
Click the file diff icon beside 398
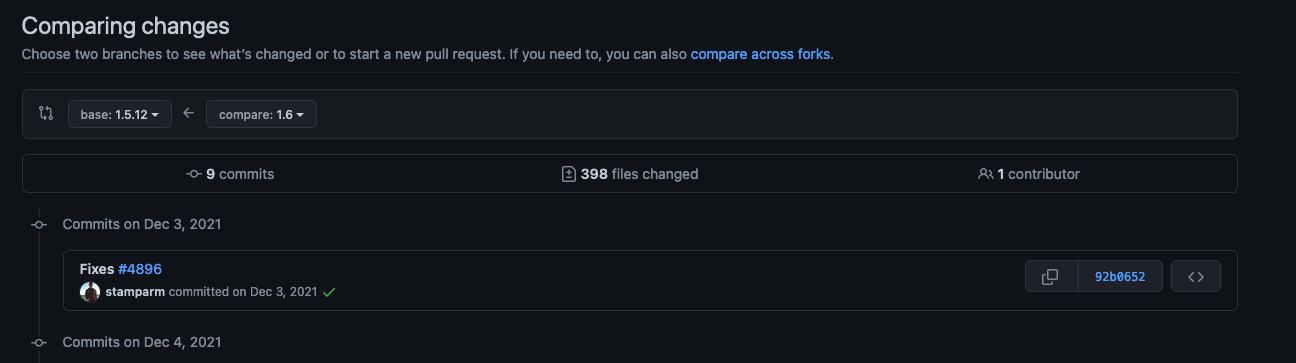click(x=569, y=174)
